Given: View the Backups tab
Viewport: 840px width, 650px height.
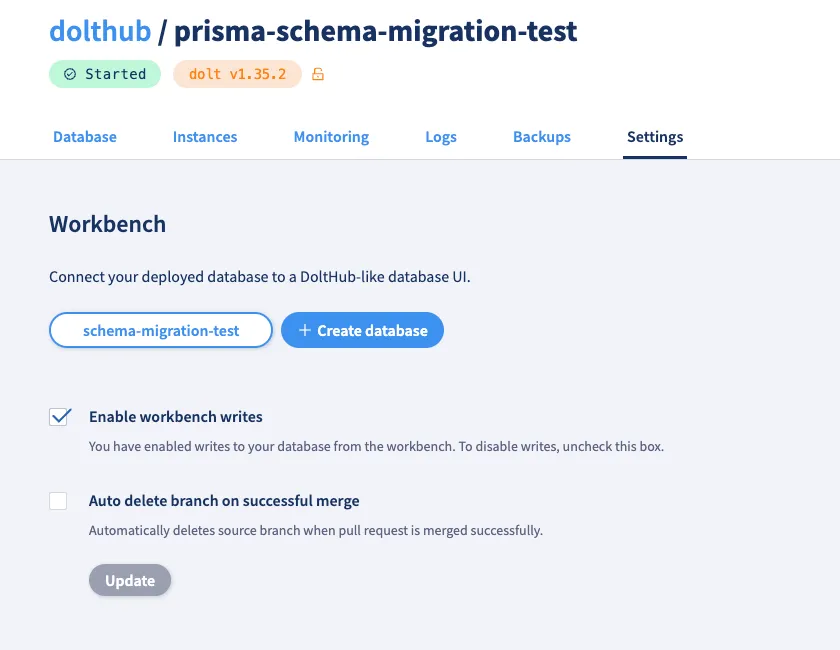Looking at the screenshot, I should pos(541,136).
